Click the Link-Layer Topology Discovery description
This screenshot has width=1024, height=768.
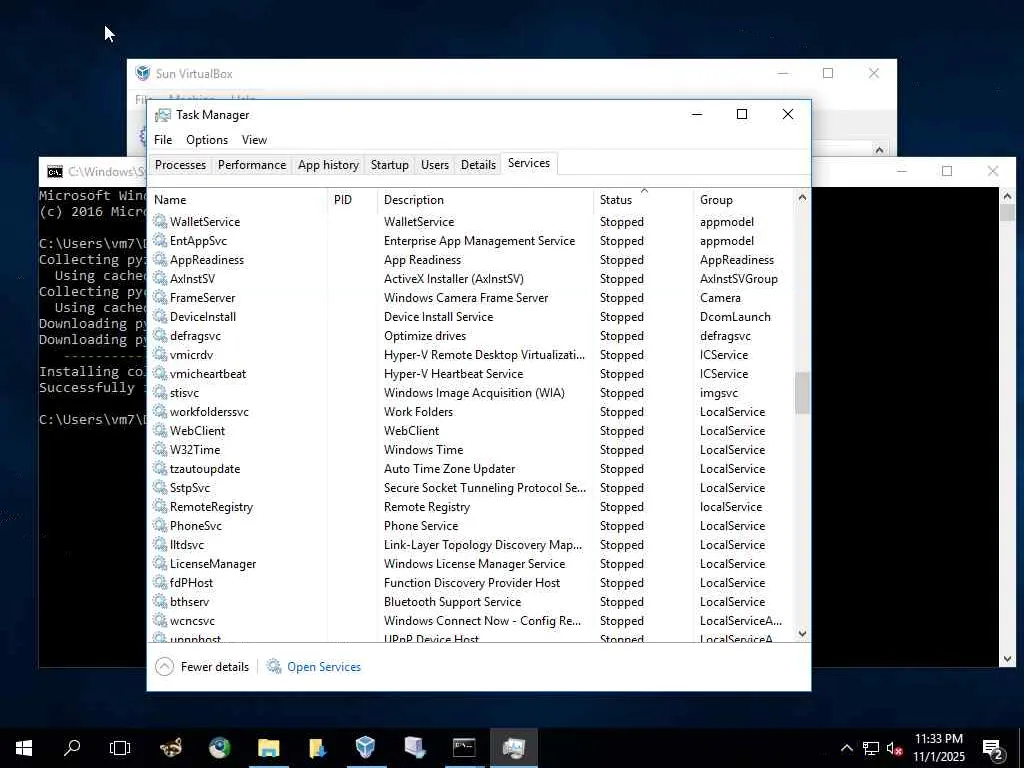[483, 544]
